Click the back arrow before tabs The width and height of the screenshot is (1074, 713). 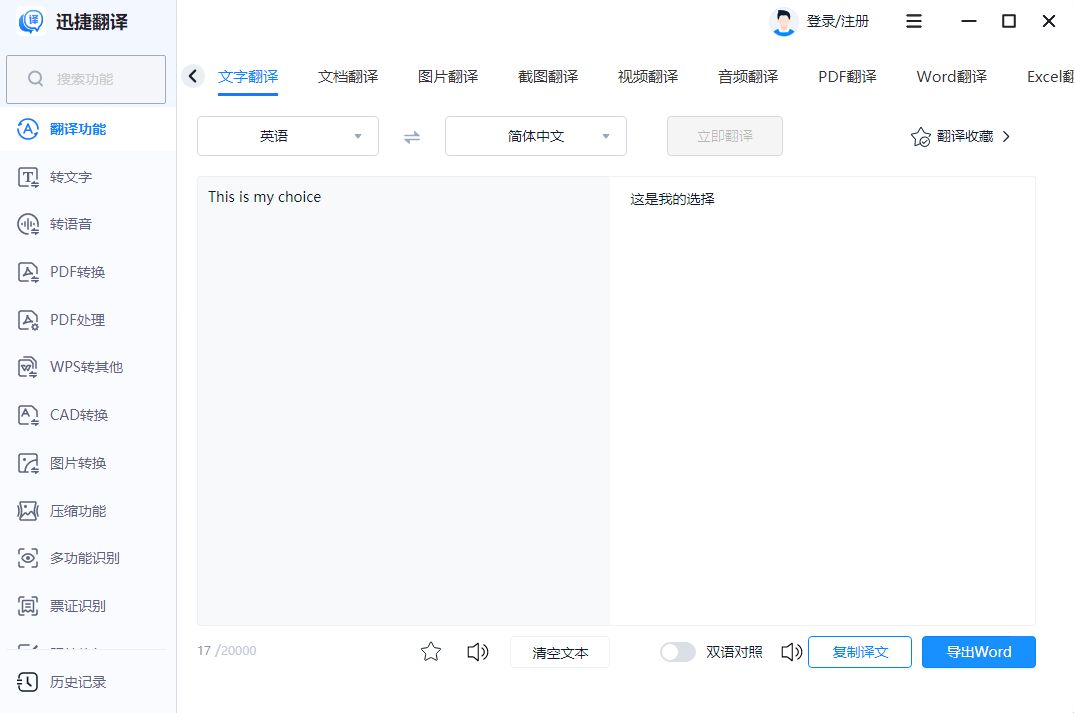click(x=193, y=76)
